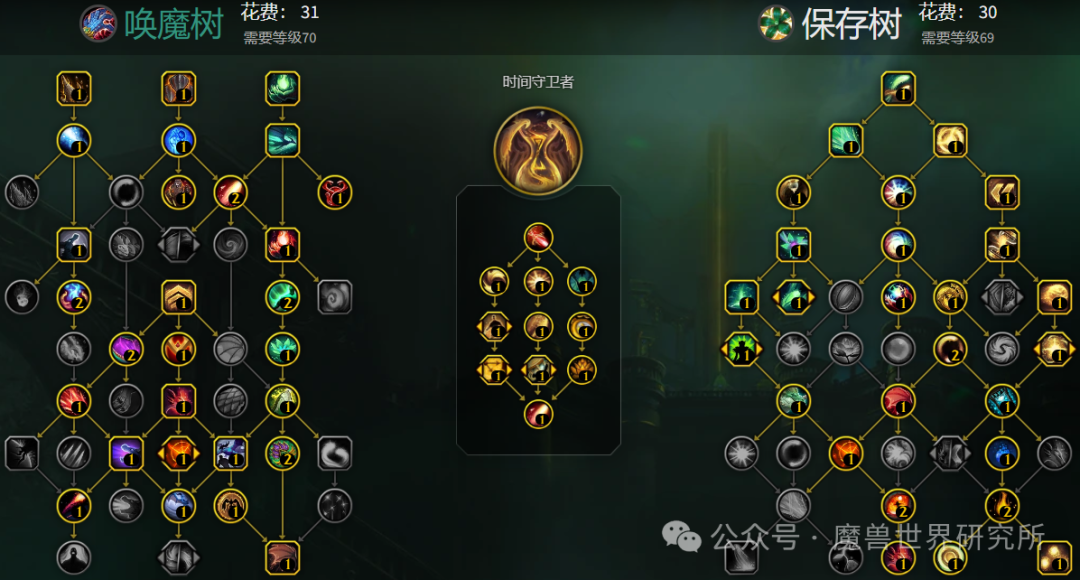The image size is (1080, 580).
Task: Click the Evoker class icon beside 唤魔树
Action: click(98, 23)
